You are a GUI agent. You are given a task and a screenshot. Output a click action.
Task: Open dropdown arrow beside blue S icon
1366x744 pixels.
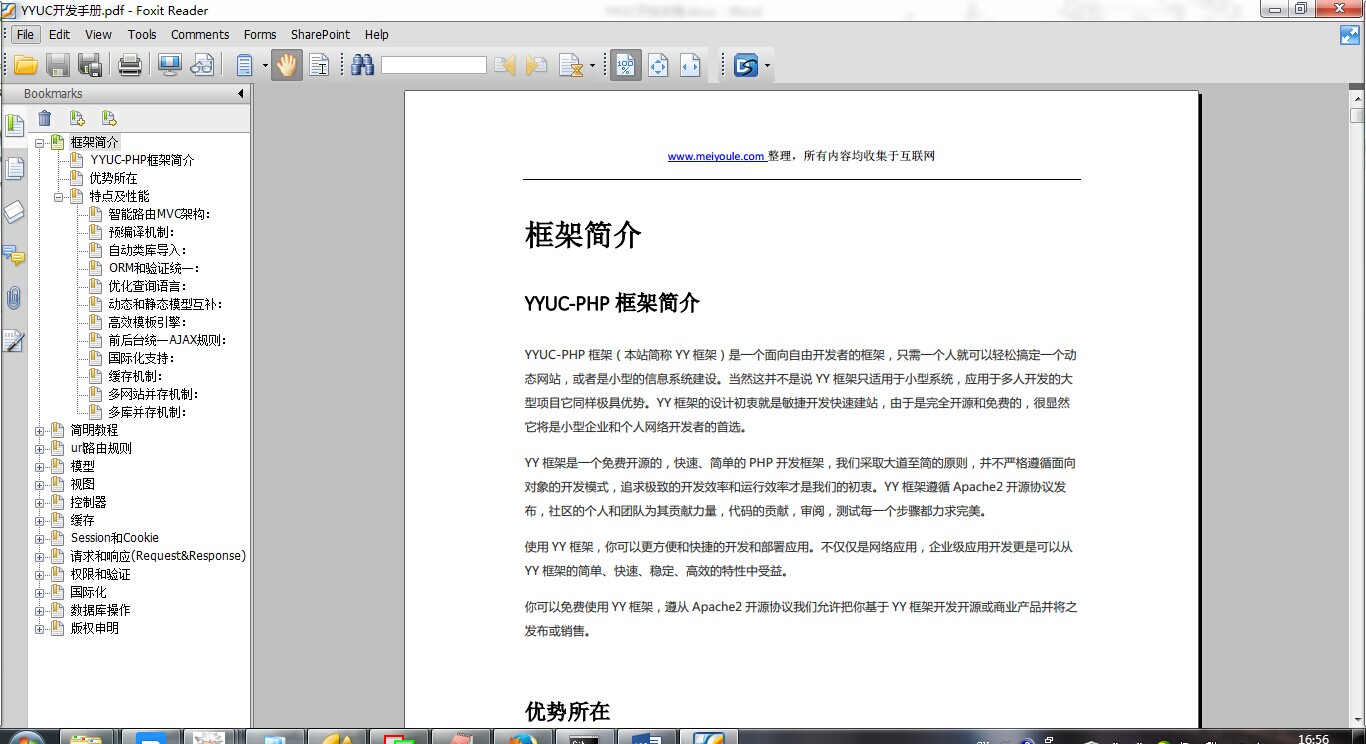pos(767,66)
